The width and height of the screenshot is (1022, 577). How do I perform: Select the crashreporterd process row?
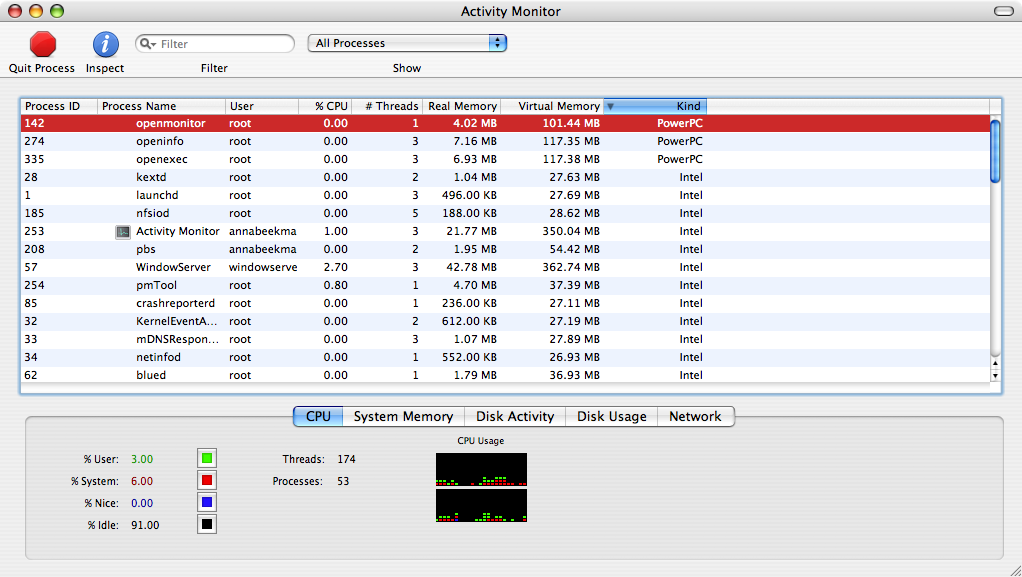coord(505,304)
